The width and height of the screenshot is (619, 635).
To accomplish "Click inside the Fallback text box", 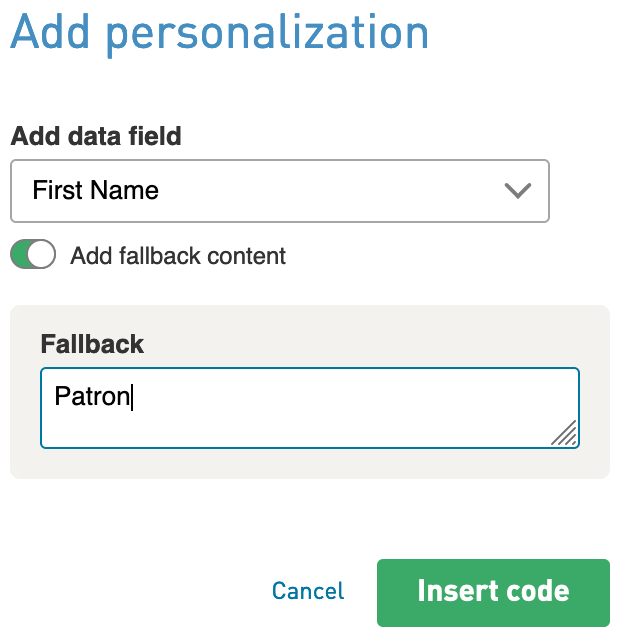I will [310, 408].
